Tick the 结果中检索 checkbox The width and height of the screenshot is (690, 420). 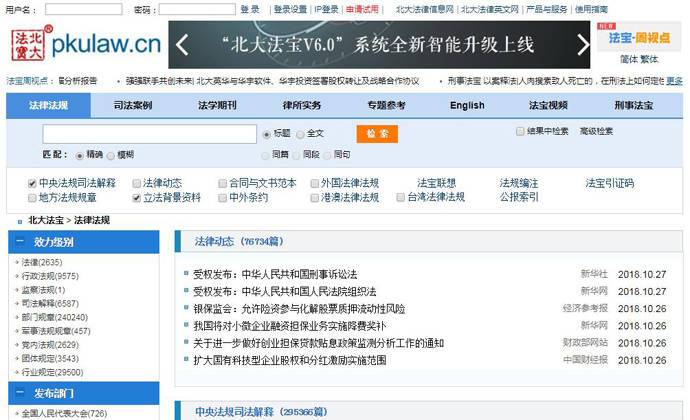[520, 131]
